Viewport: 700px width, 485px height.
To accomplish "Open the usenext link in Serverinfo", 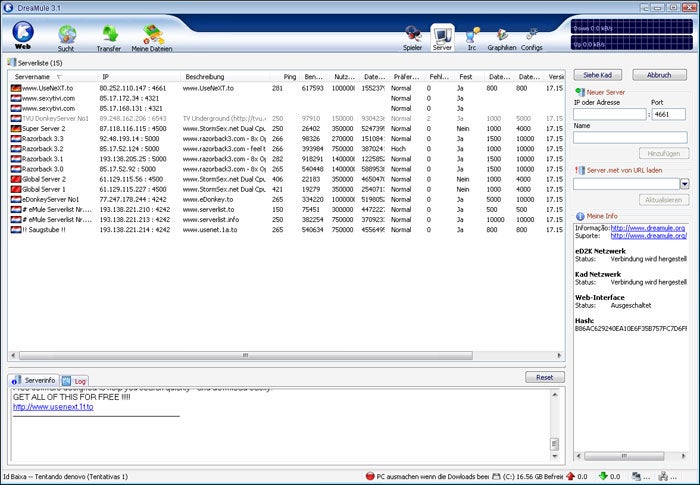I will (x=53, y=407).
